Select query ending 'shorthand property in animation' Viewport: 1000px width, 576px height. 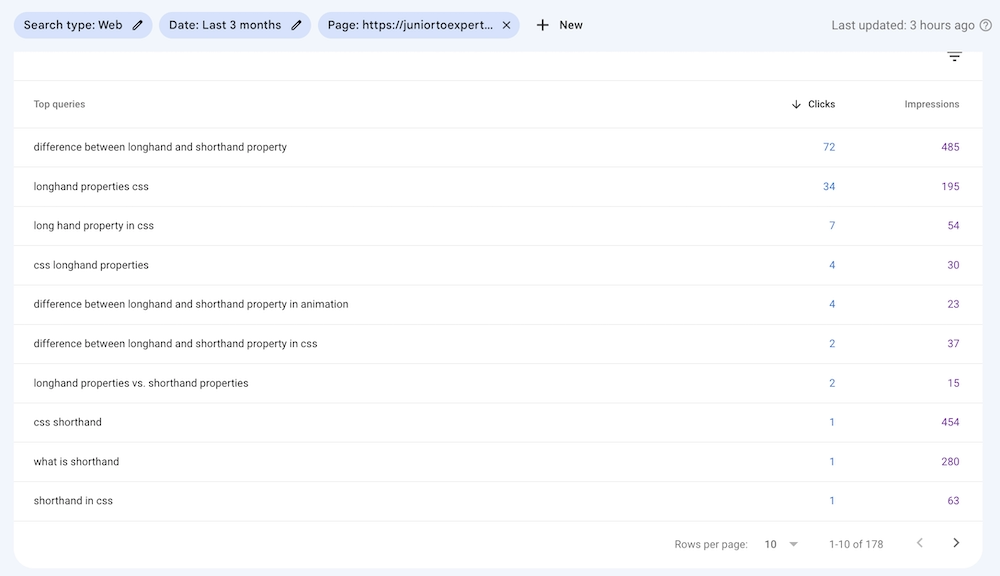coord(191,304)
